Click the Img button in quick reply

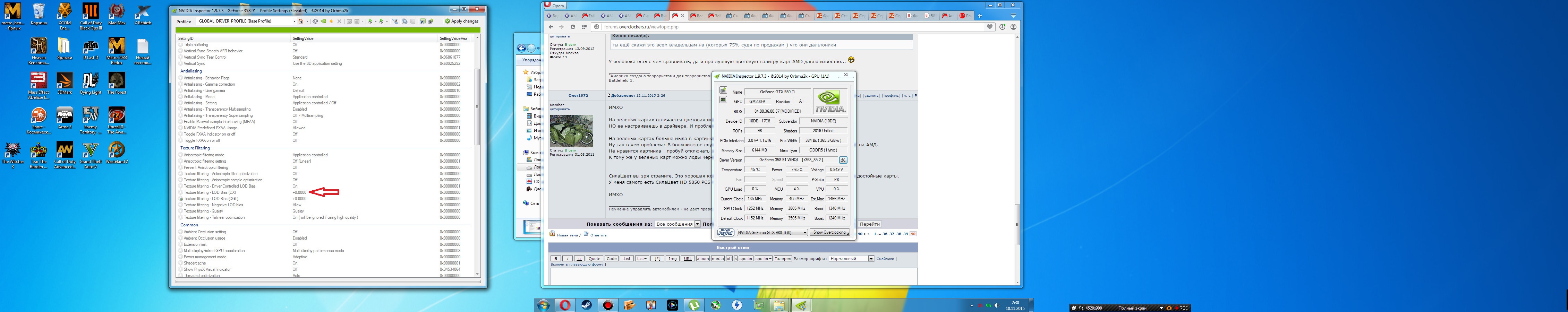coord(672,259)
